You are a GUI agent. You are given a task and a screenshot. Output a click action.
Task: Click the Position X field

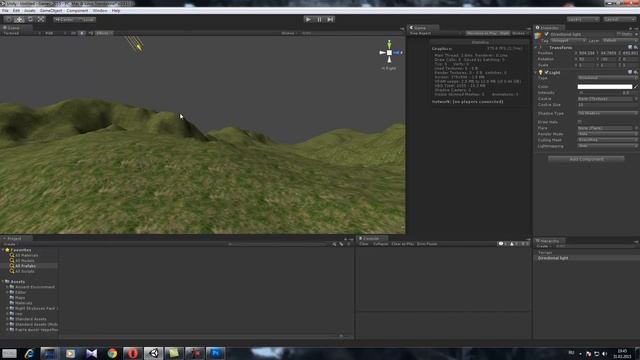click(586, 53)
